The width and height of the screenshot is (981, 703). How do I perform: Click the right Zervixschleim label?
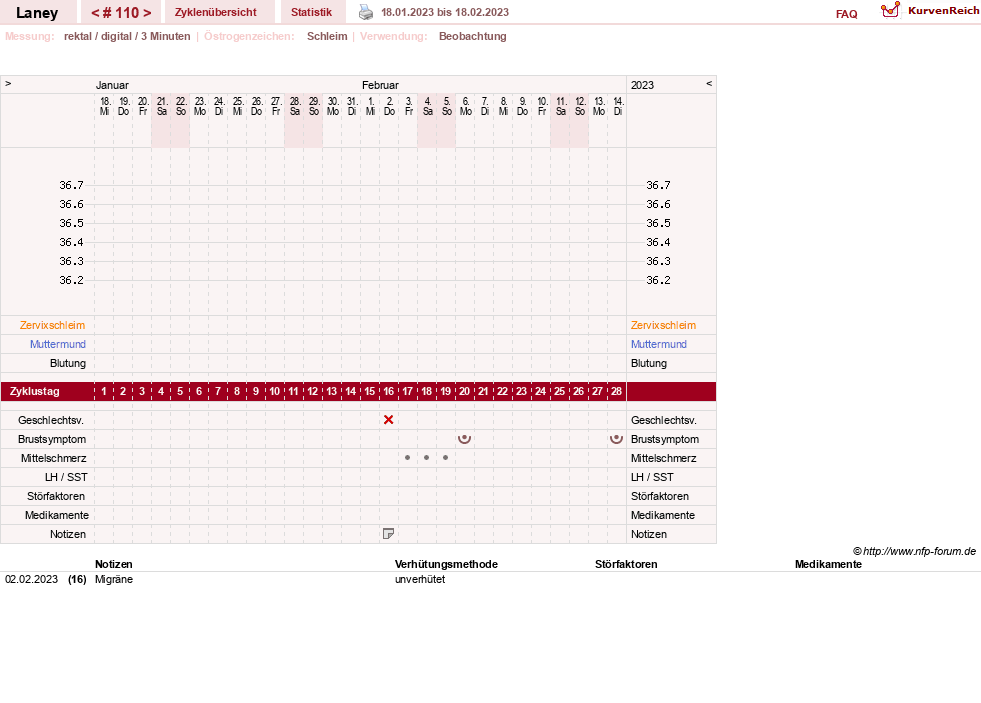click(663, 325)
